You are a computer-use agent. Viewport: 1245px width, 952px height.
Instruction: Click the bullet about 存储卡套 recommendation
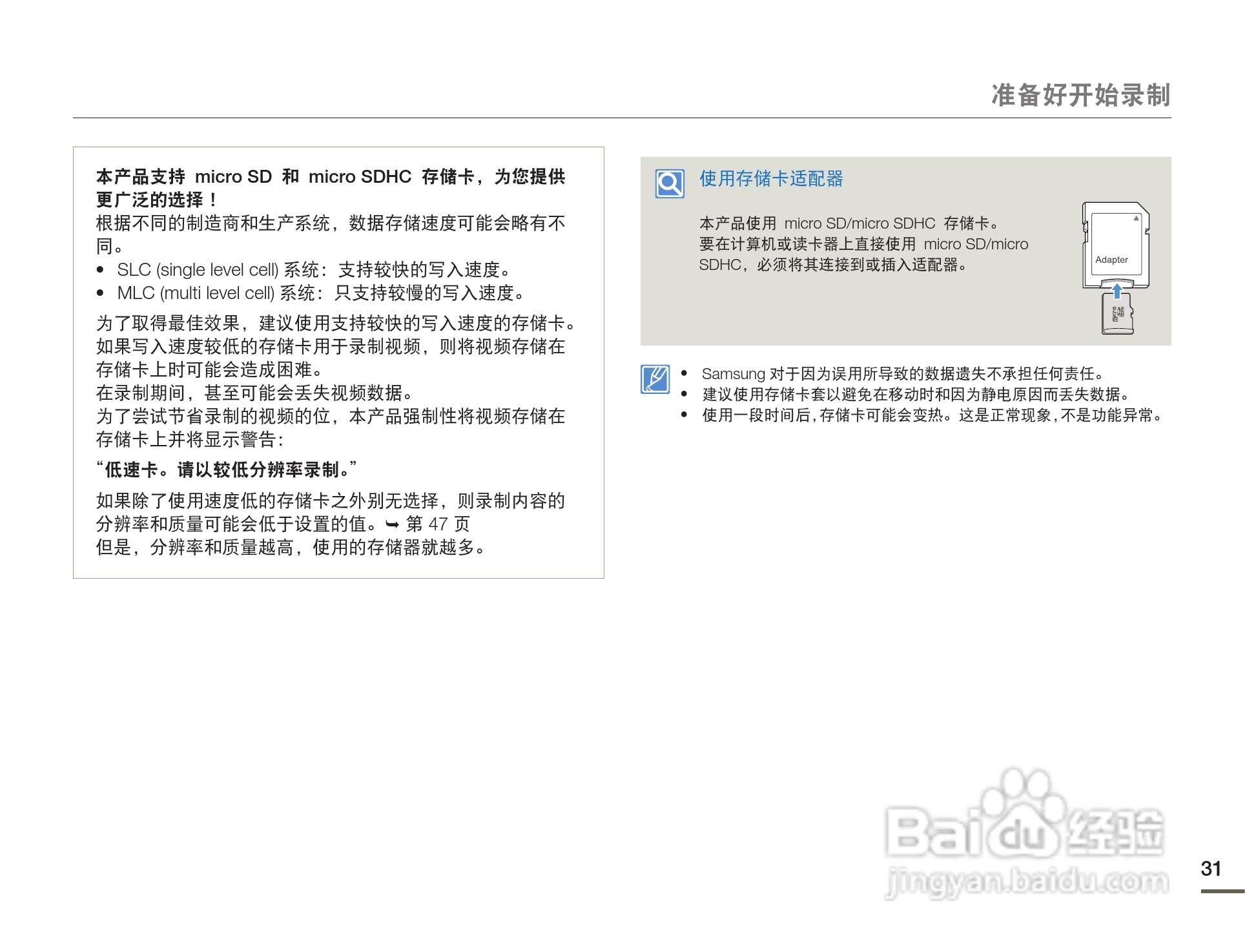pos(916,395)
